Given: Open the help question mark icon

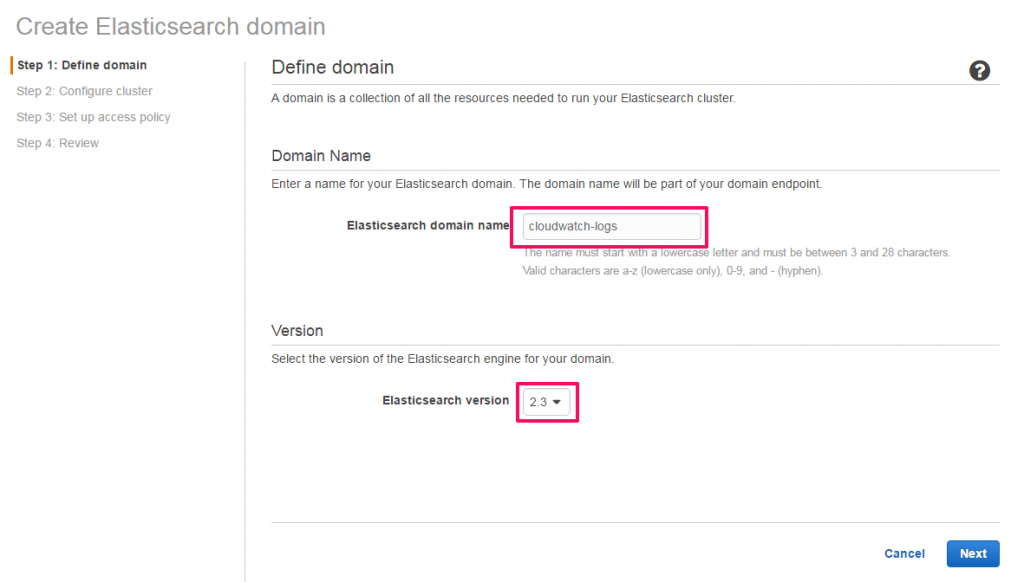Looking at the screenshot, I should [979, 71].
